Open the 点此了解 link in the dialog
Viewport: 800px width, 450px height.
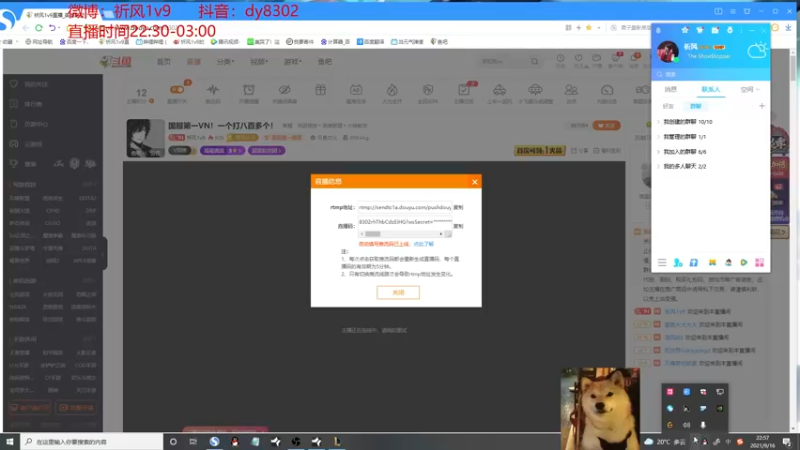(x=423, y=244)
